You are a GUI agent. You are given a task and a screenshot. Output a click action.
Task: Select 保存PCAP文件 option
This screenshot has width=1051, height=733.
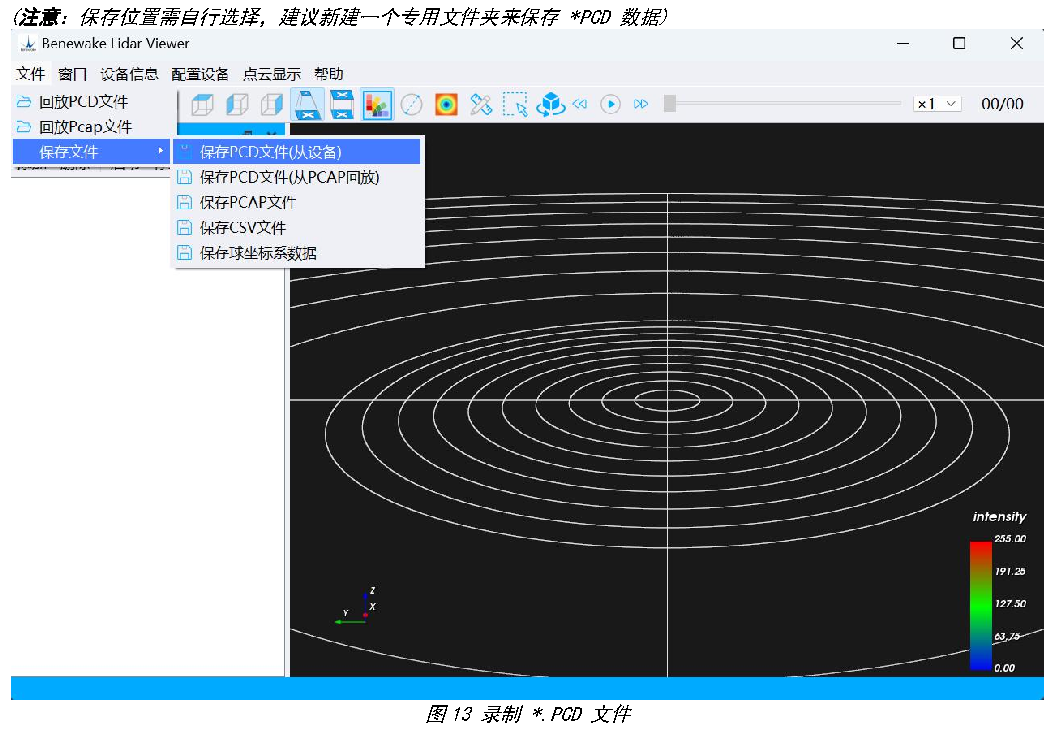pyautogui.click(x=297, y=202)
